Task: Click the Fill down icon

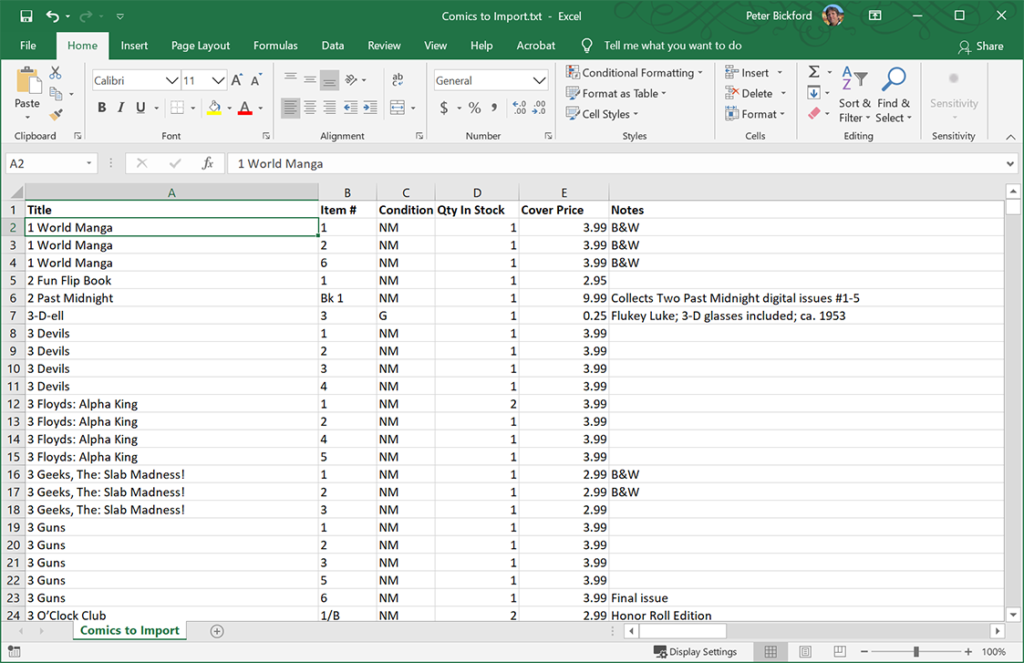Action: [814, 93]
